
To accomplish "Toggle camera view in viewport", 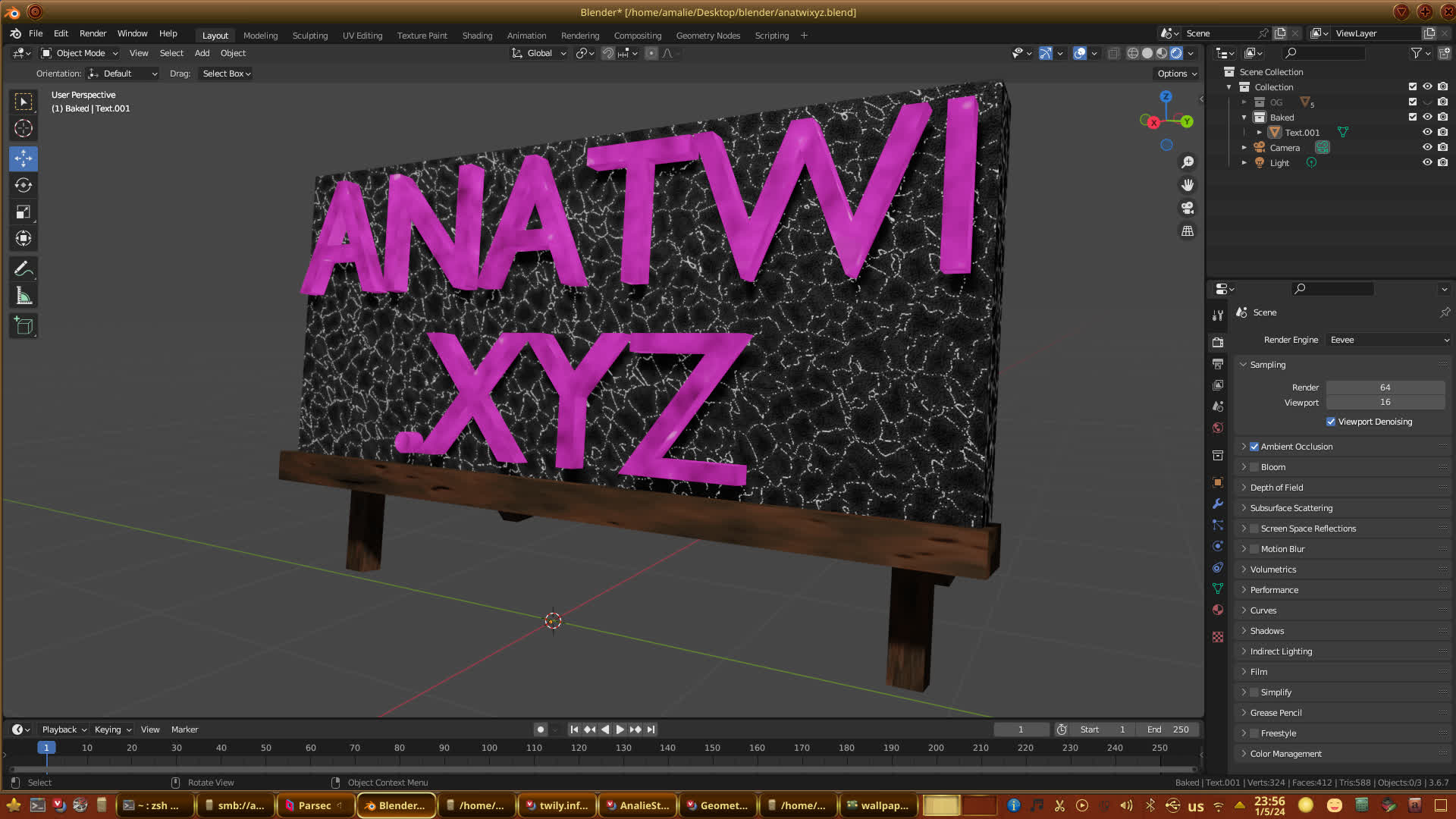I will click(1188, 208).
